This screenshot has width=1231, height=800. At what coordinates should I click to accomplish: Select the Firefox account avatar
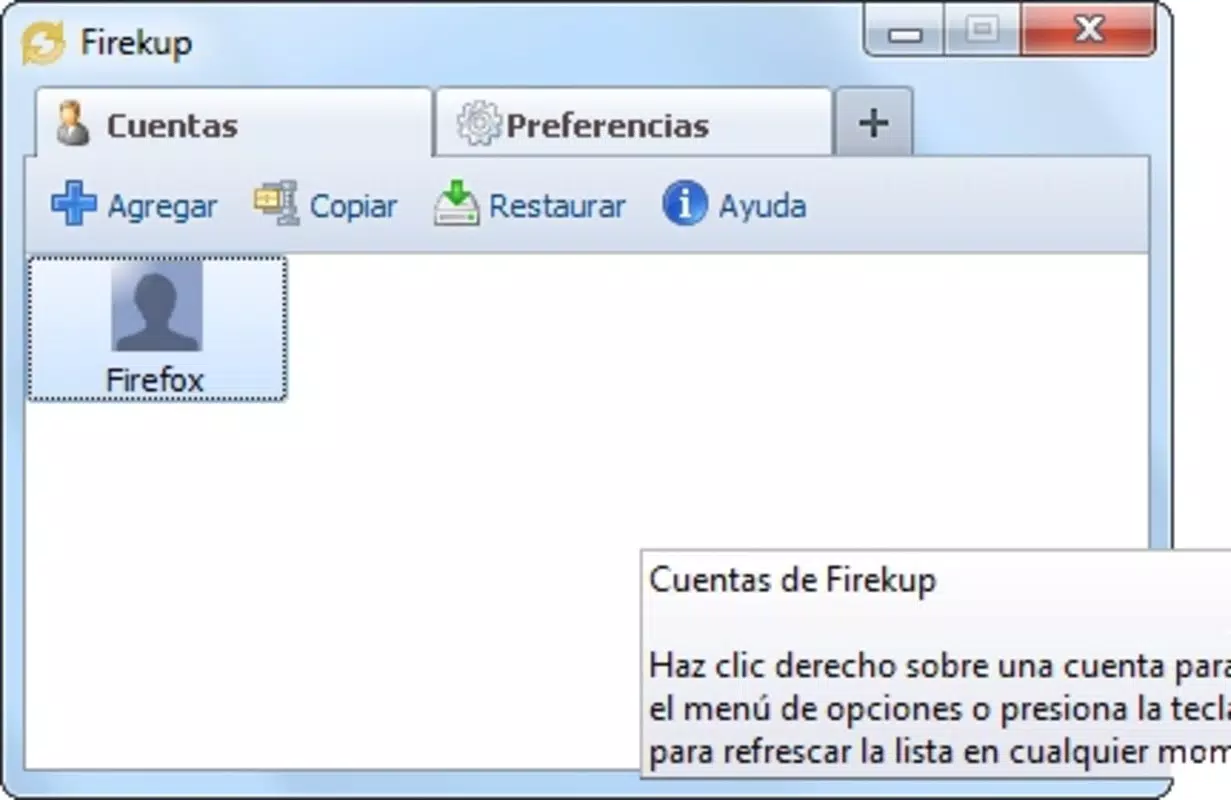coord(157,306)
